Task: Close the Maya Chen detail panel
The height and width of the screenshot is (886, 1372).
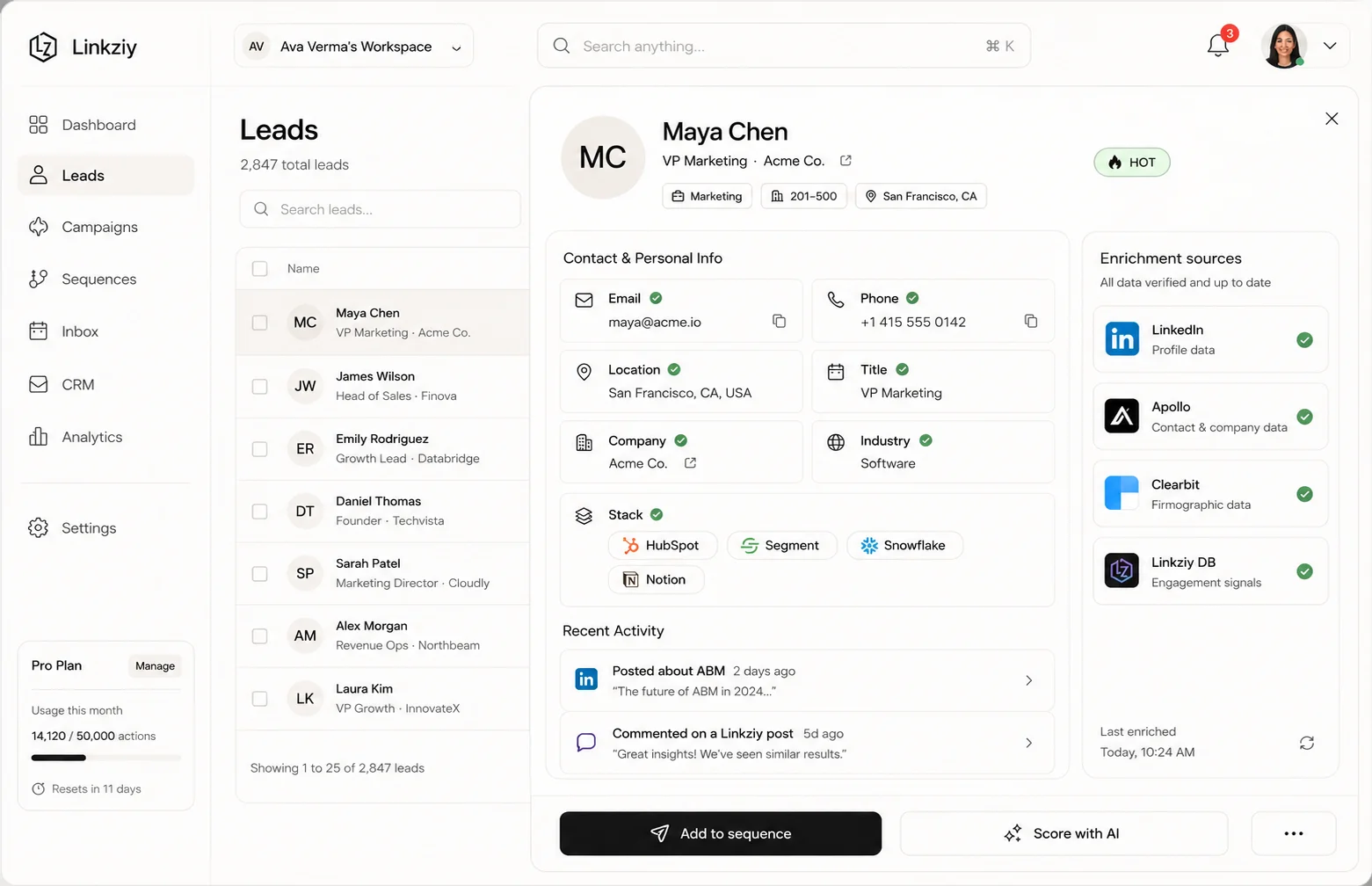Action: coord(1332,119)
